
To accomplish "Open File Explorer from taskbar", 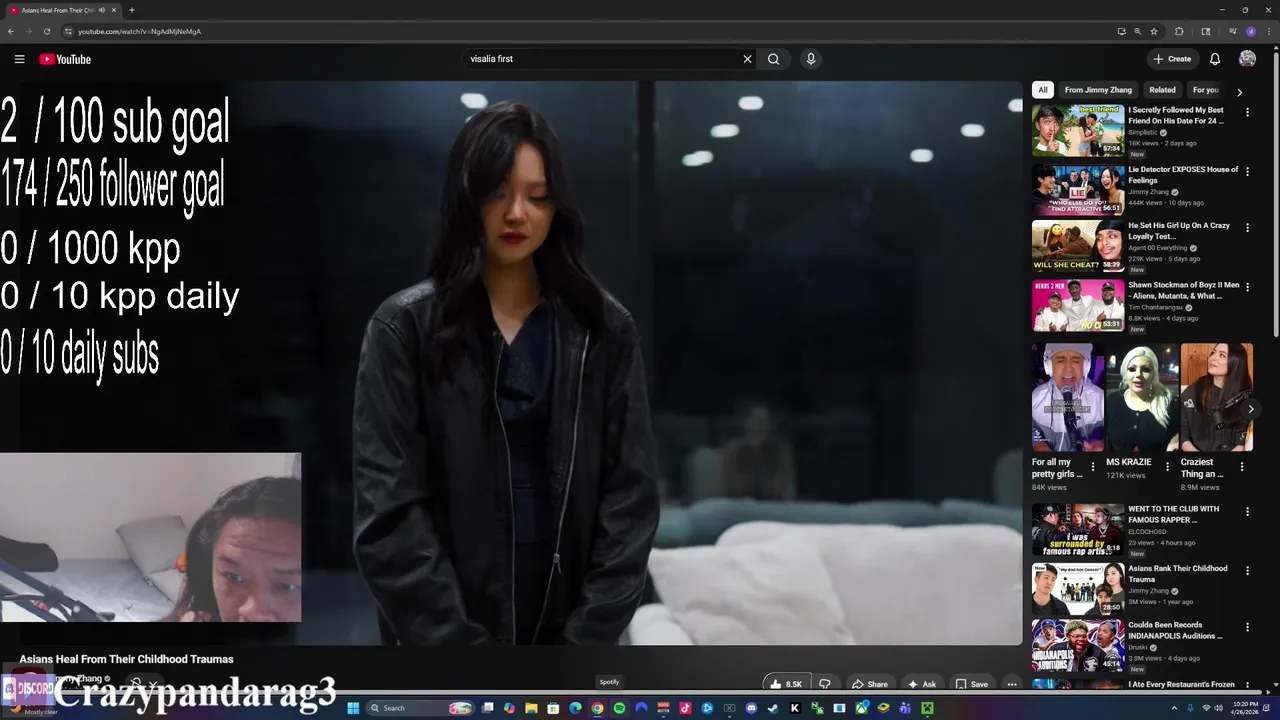I will pyautogui.click(x=531, y=708).
